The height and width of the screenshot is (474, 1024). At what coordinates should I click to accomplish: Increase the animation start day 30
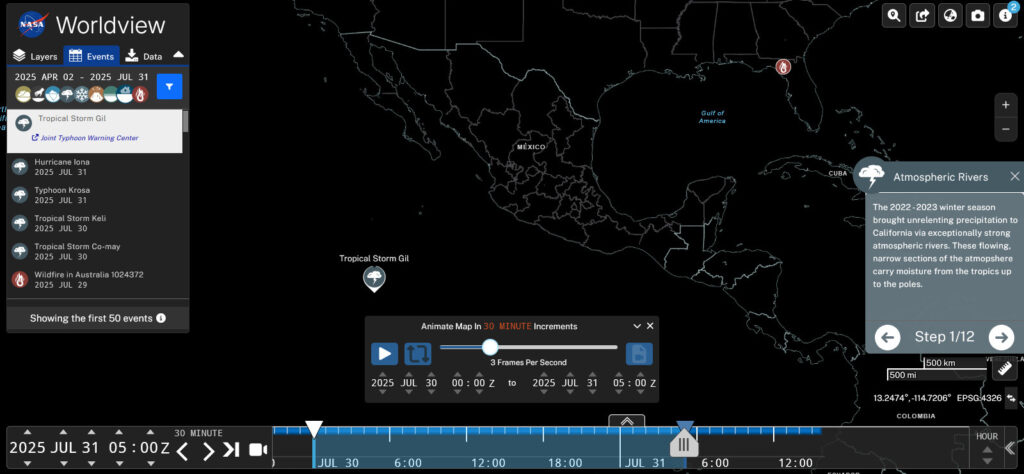pyautogui.click(x=431, y=374)
